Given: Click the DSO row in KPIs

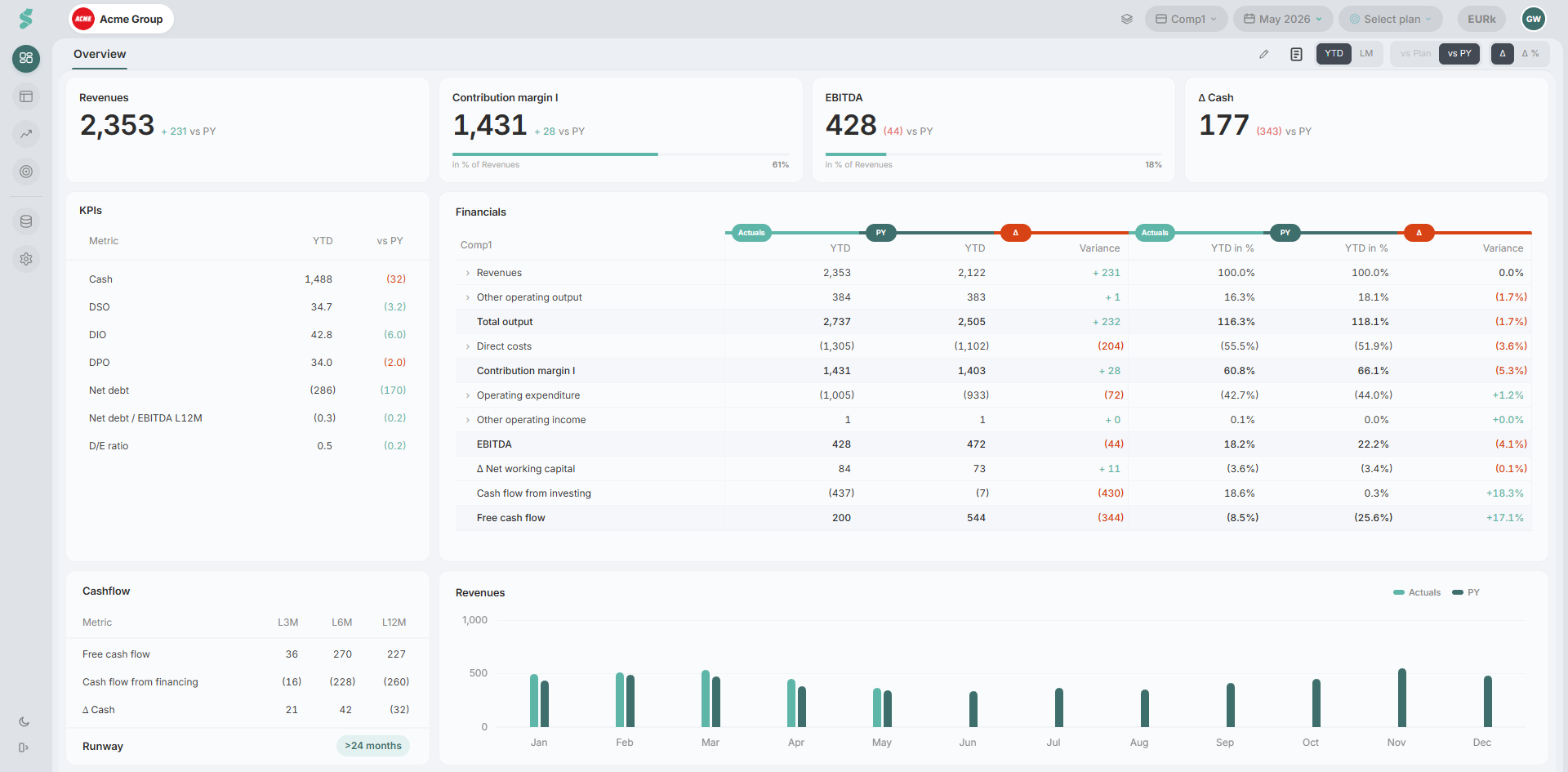Looking at the screenshot, I should point(247,307).
